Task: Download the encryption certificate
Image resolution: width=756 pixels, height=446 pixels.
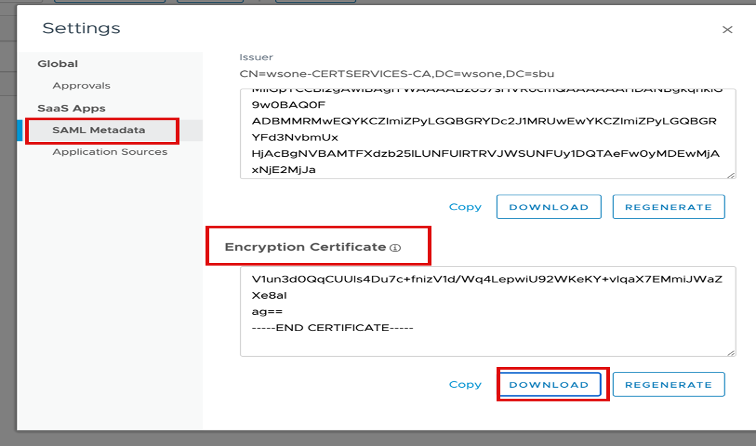Action: point(548,384)
